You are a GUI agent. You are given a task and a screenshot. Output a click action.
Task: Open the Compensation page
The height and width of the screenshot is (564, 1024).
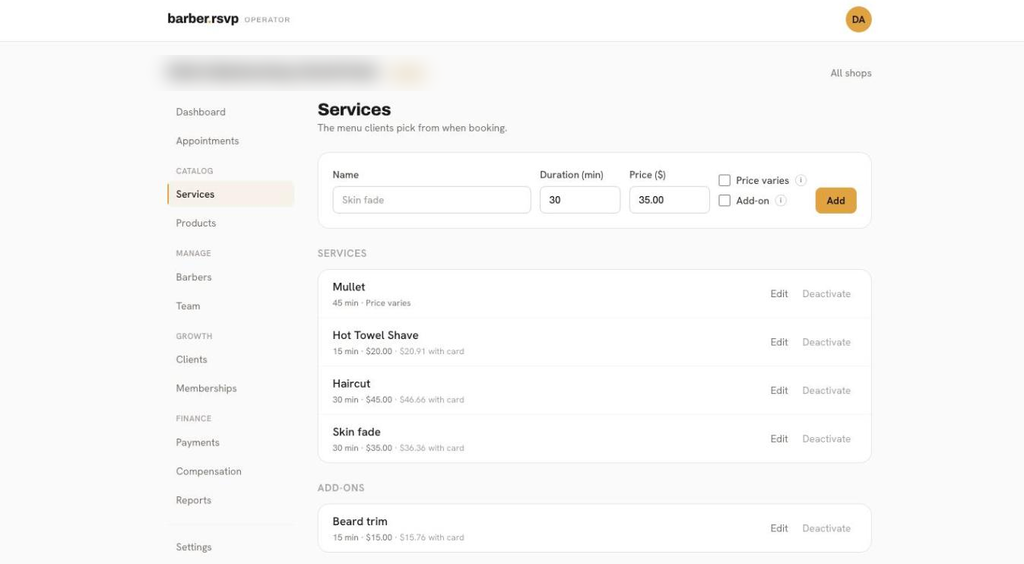[x=208, y=471]
